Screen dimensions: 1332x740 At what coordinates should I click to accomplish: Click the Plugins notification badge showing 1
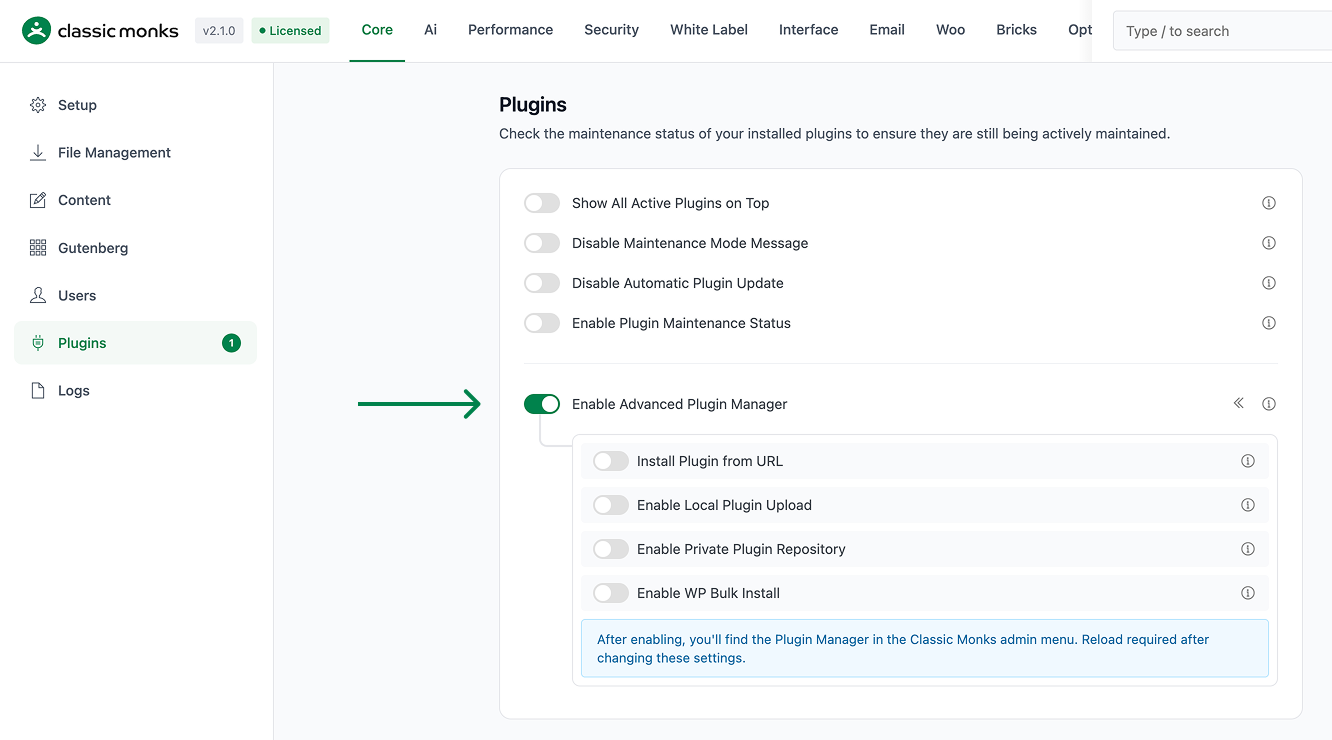point(231,343)
